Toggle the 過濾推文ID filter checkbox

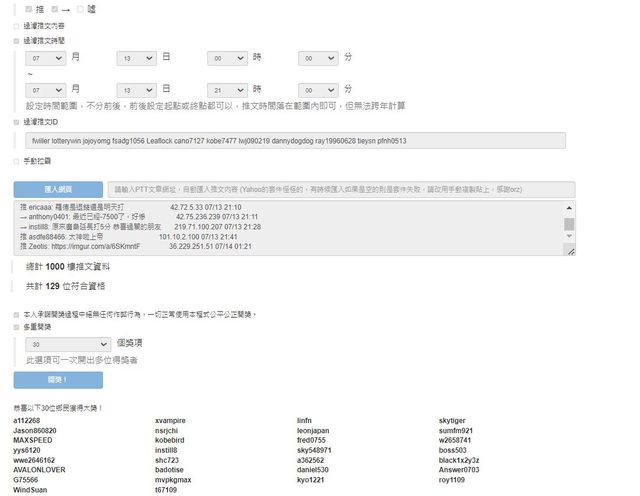coord(16,122)
